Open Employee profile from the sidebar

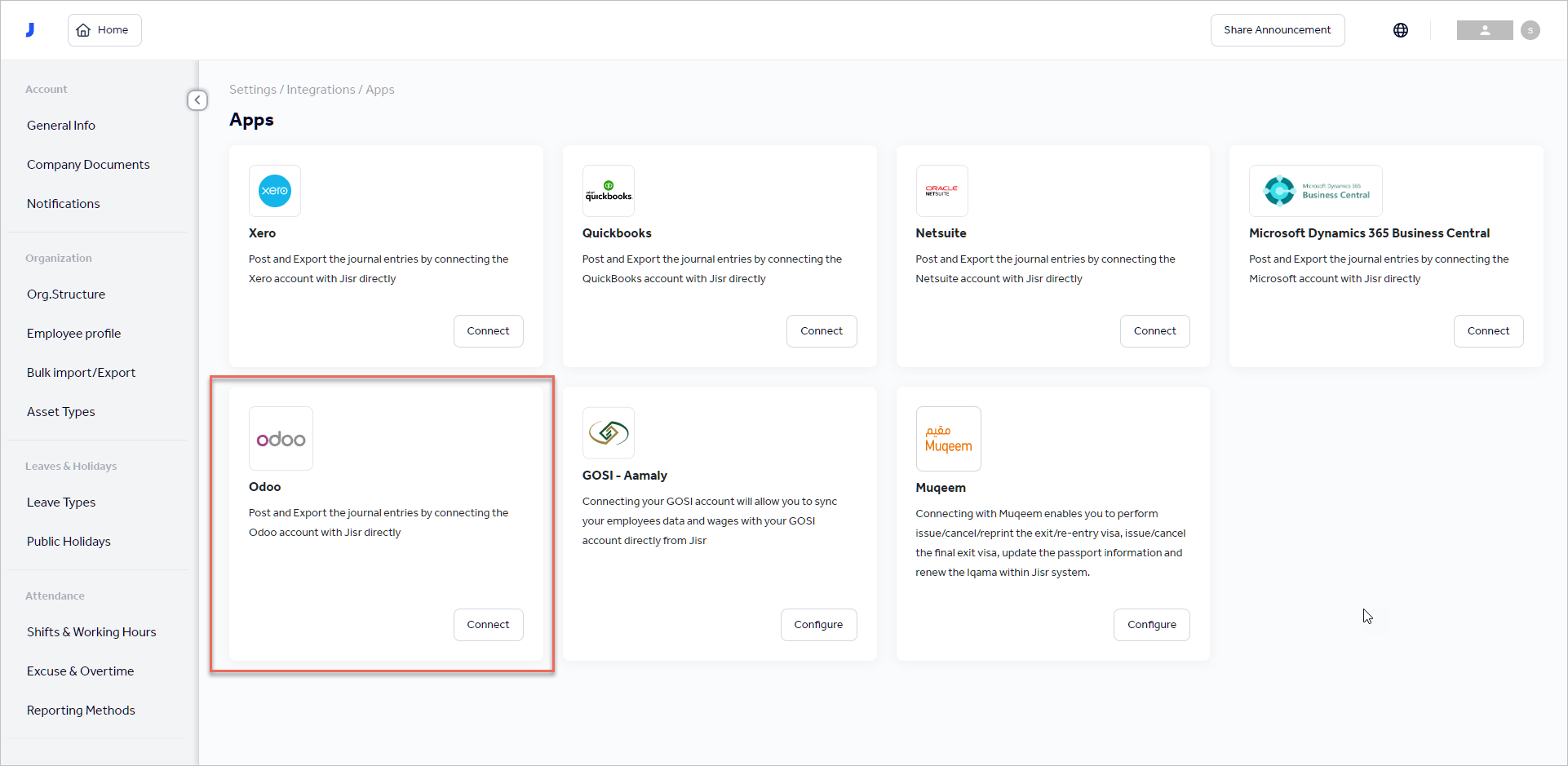(x=73, y=333)
